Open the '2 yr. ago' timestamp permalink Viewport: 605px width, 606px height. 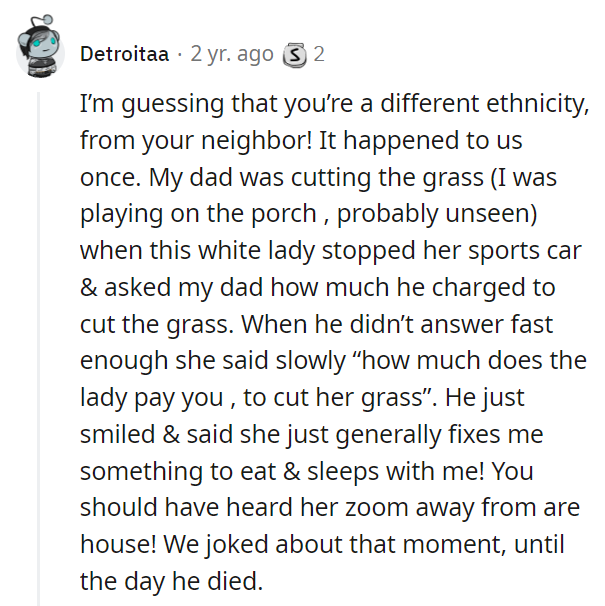(232, 54)
